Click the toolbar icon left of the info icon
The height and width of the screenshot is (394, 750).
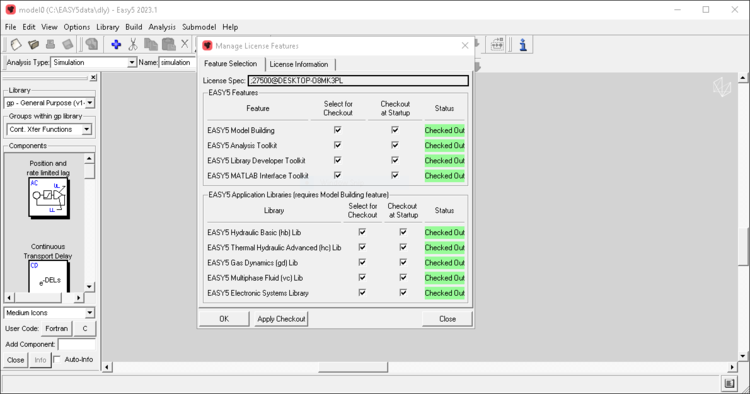(497, 44)
